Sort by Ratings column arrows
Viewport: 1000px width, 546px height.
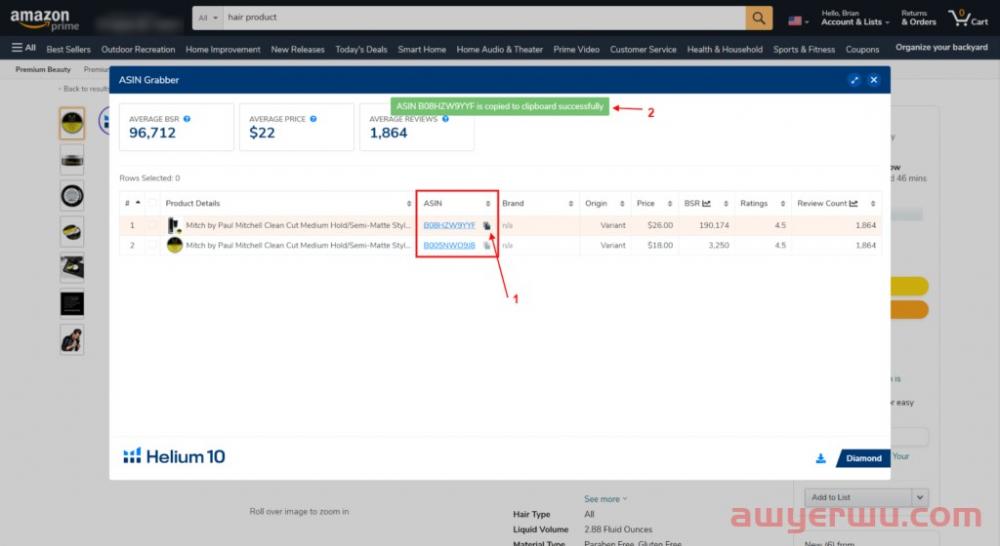click(783, 203)
